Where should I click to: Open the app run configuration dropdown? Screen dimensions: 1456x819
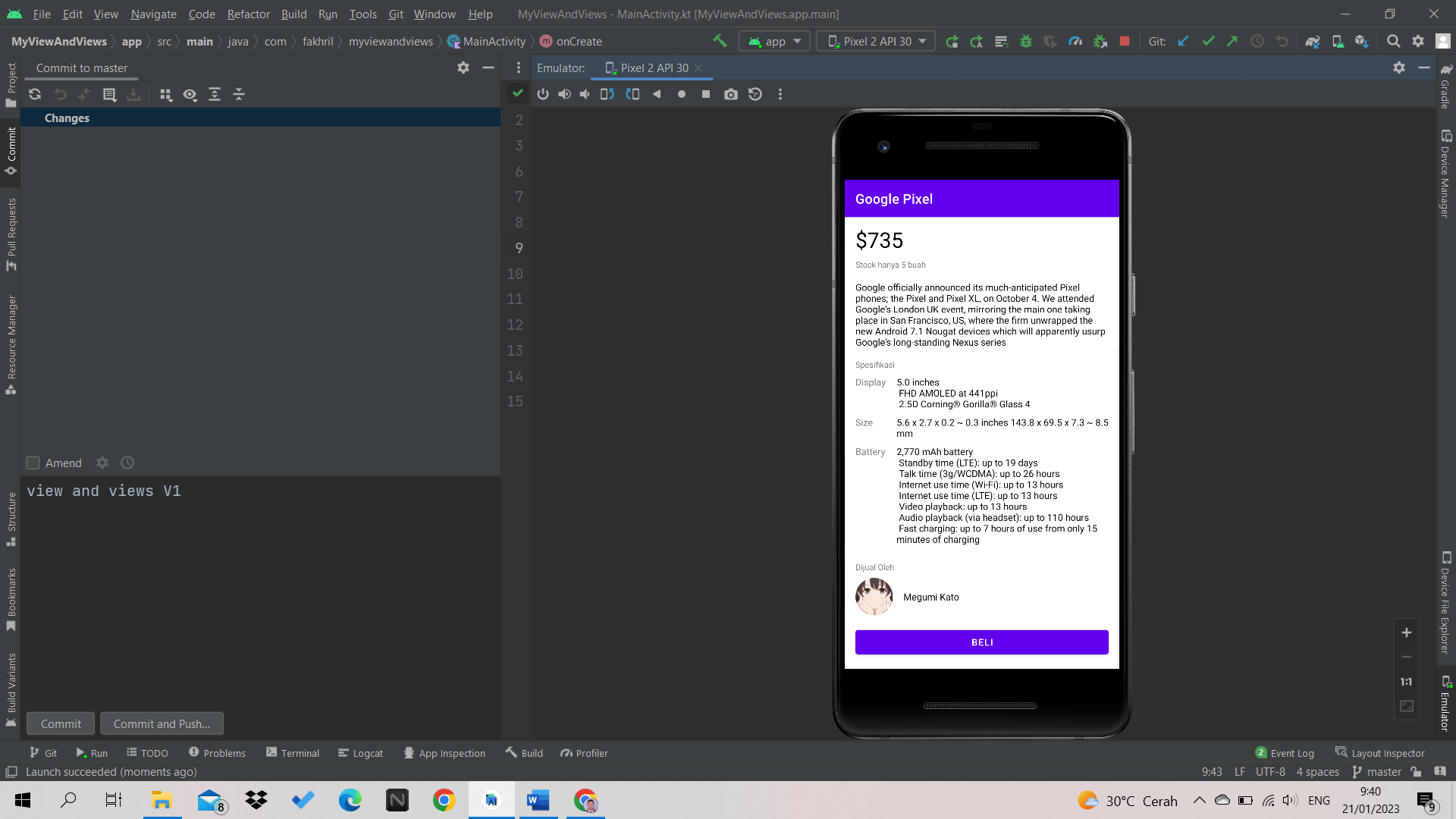tap(773, 41)
